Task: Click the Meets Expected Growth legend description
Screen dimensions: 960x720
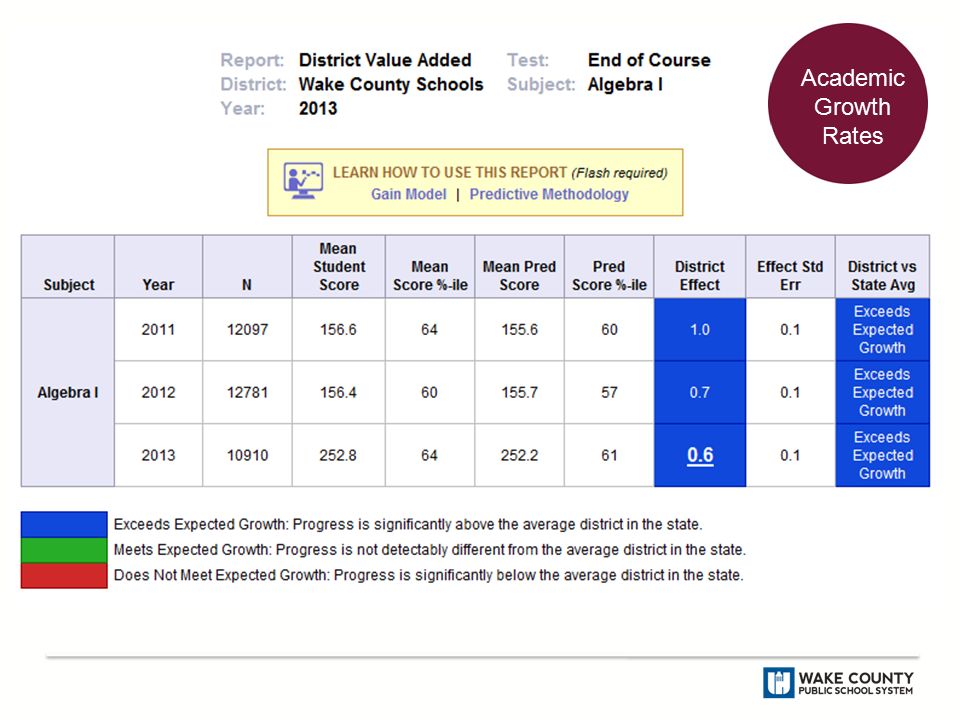Action: tap(430, 550)
